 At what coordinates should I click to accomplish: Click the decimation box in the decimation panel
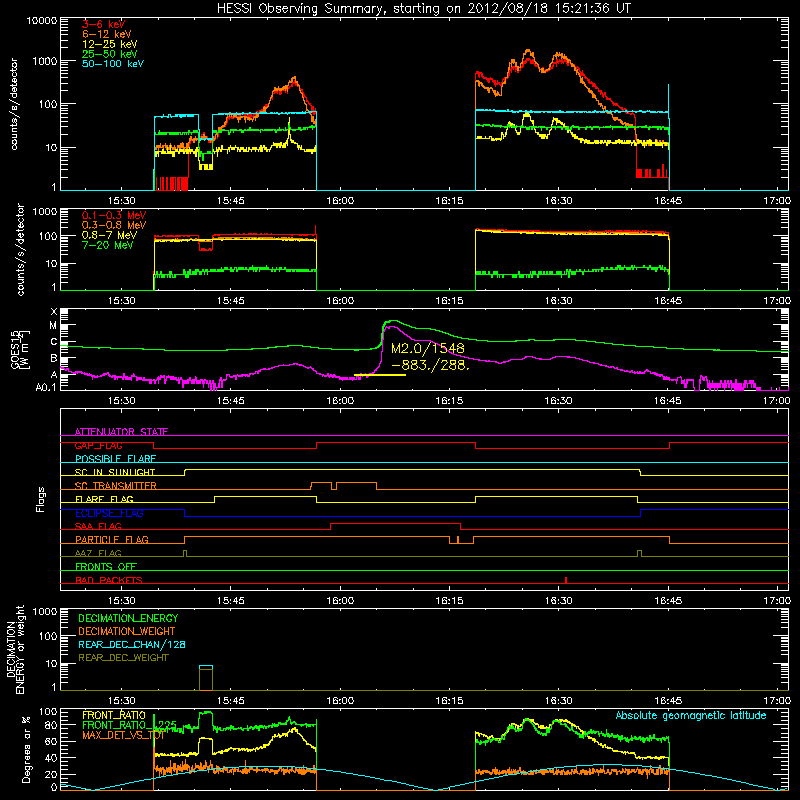[206, 678]
